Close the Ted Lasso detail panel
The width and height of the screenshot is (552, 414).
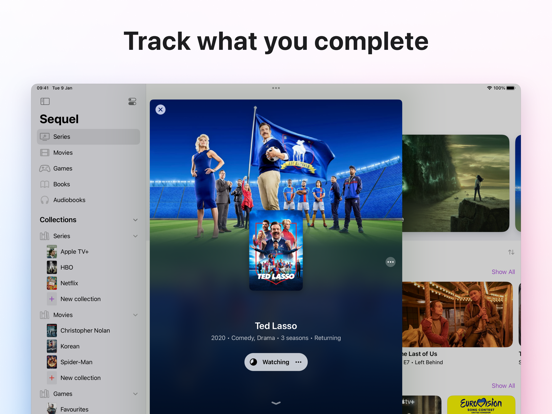click(x=161, y=109)
